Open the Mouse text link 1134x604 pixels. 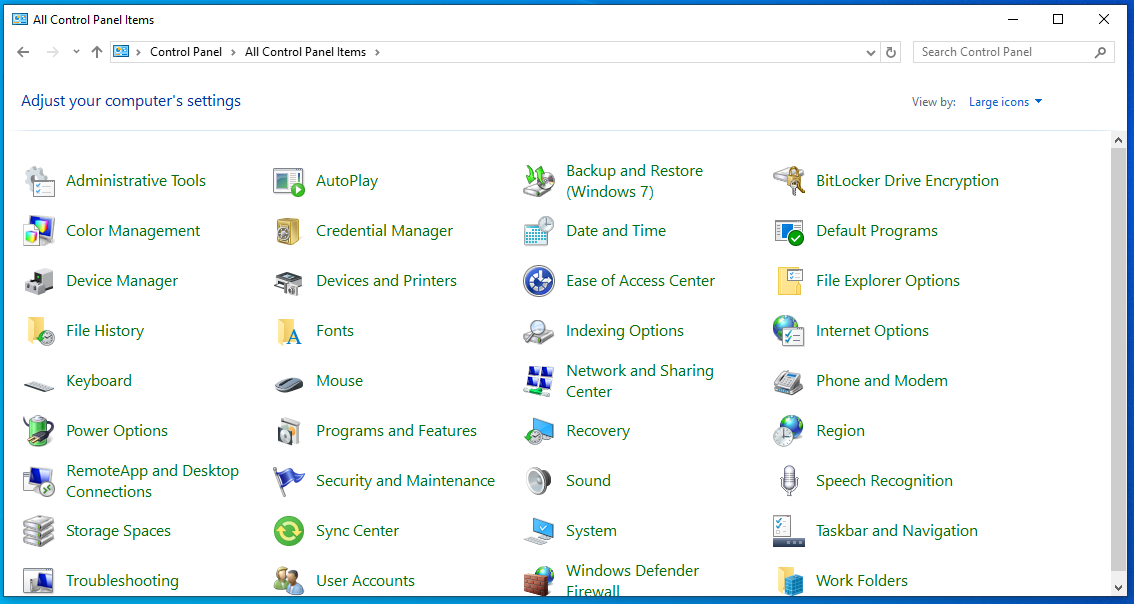[339, 380]
